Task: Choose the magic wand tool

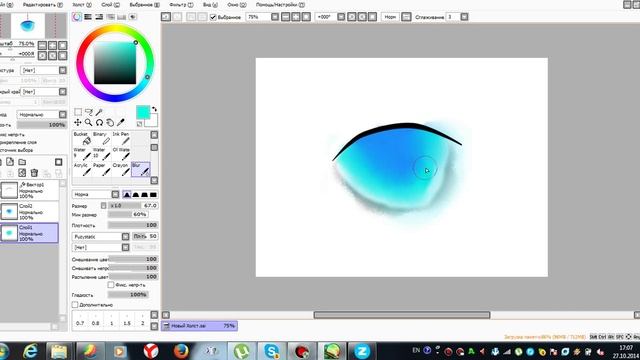Action: click(x=99, y=112)
